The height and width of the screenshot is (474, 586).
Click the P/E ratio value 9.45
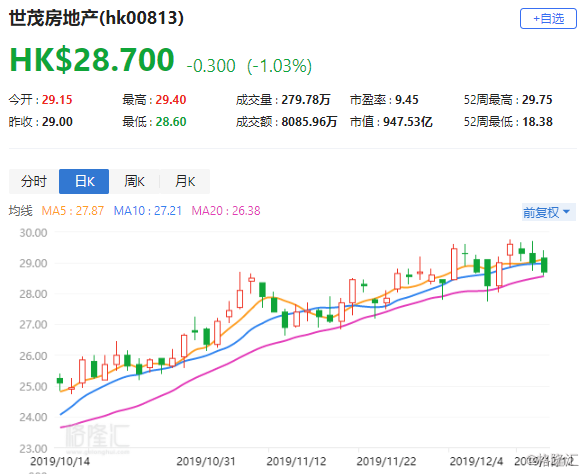[407, 100]
